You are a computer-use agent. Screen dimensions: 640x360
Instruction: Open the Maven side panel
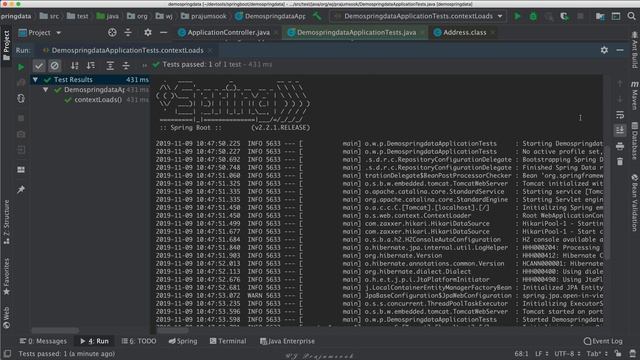click(x=635, y=95)
